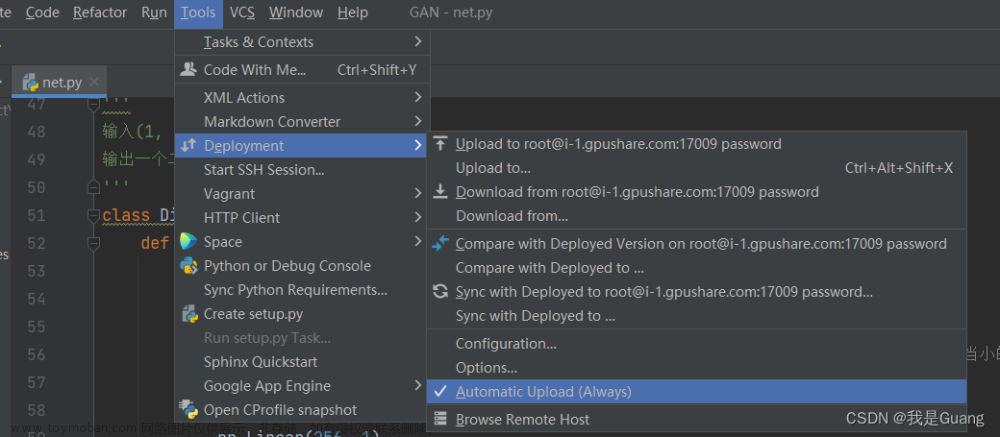Select Code With Me menu entry
1000x437 pixels.
tap(302, 70)
